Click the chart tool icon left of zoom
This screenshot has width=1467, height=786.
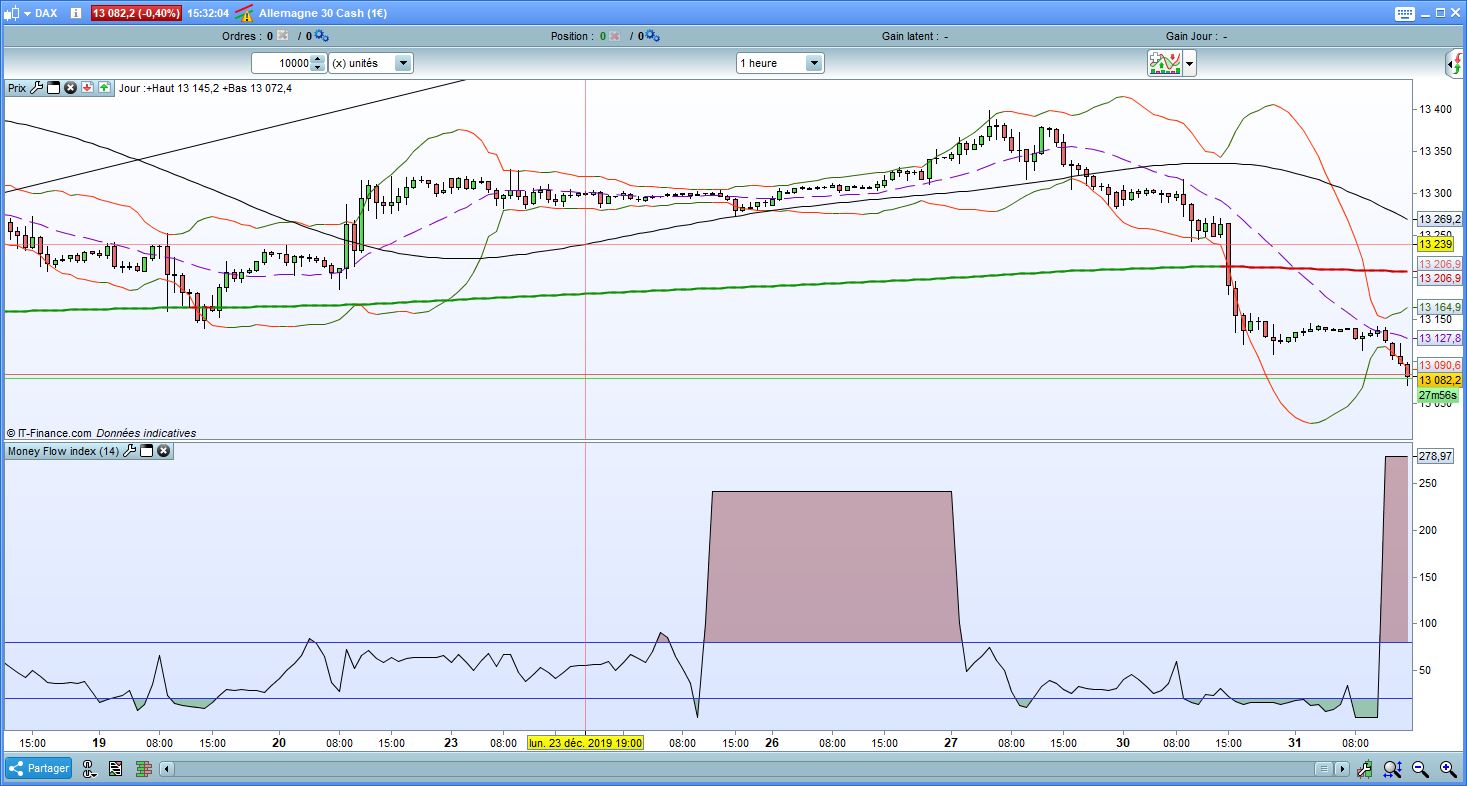click(1365, 768)
